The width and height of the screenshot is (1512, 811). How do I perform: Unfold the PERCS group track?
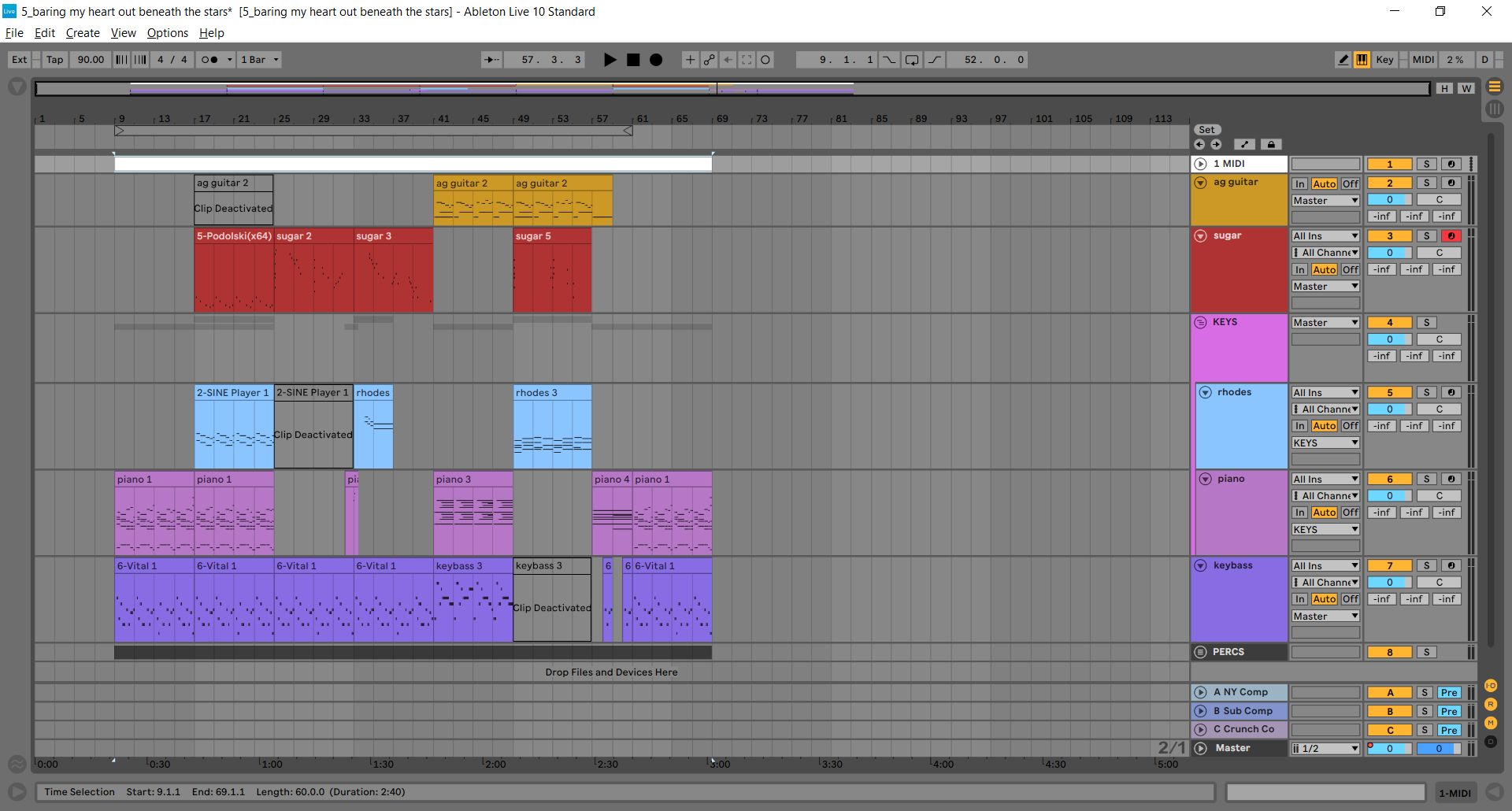click(1200, 652)
